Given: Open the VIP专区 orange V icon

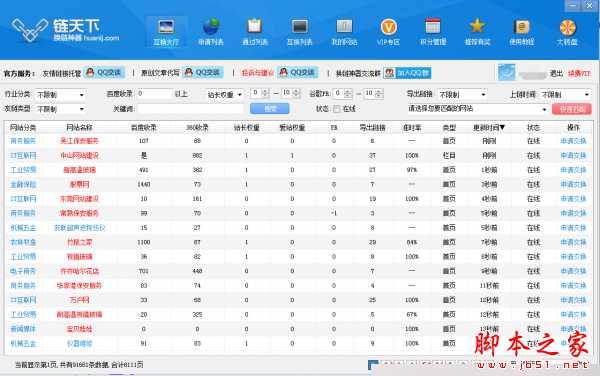Looking at the screenshot, I should (x=388, y=27).
